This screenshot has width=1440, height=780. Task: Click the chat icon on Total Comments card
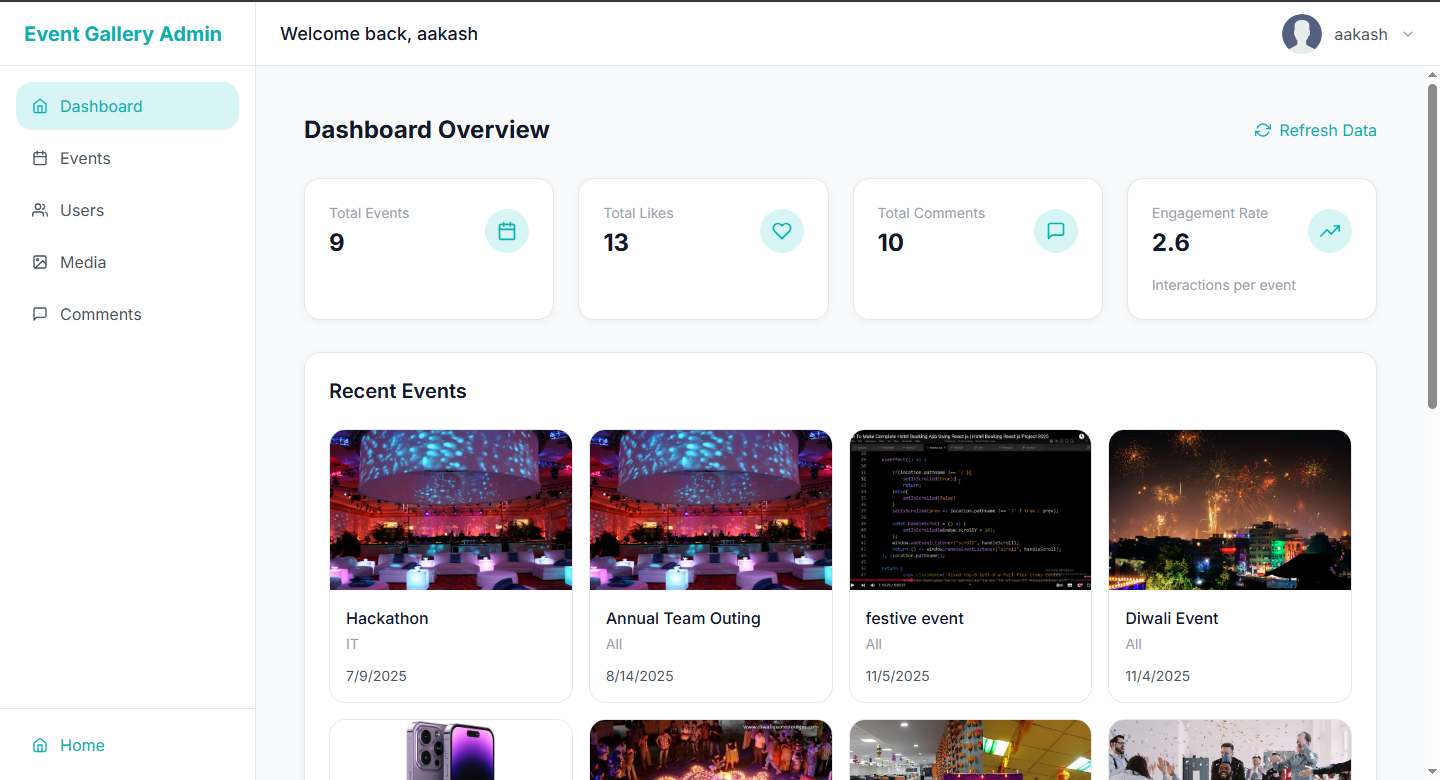pos(1056,231)
